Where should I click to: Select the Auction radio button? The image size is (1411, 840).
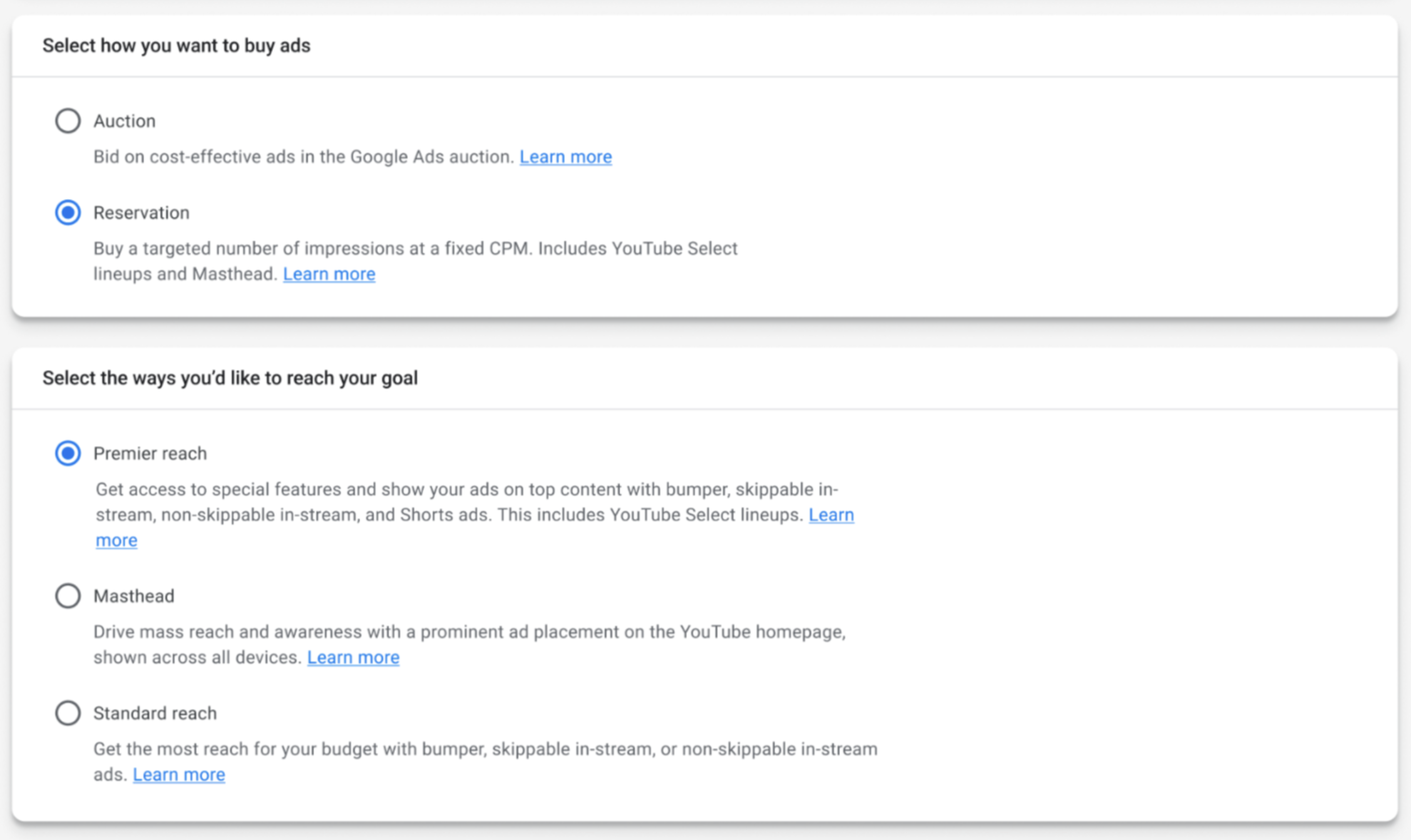click(68, 121)
